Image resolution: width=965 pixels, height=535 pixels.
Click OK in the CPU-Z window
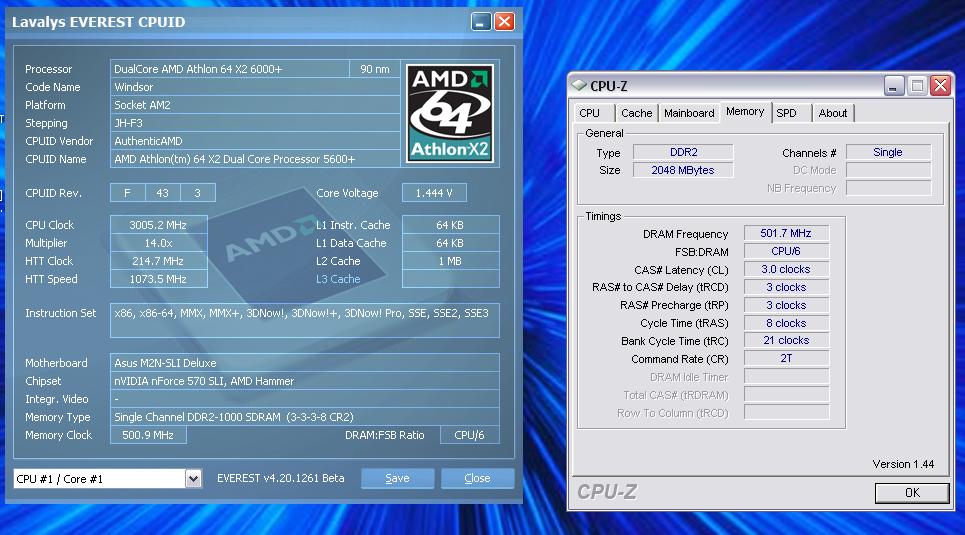coord(911,492)
